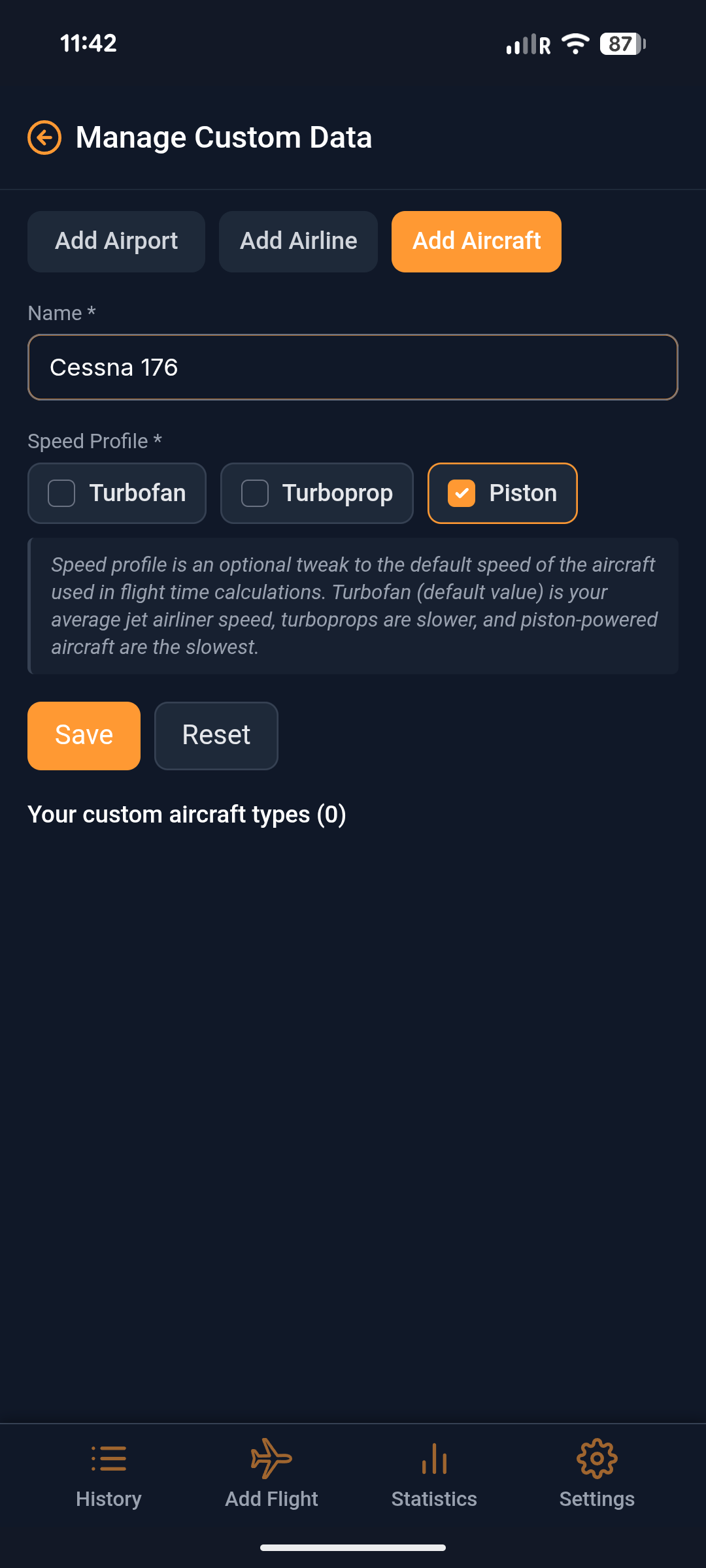The height and width of the screenshot is (1568, 706).
Task: Enable the Turbofan speed profile
Action: pos(61,493)
